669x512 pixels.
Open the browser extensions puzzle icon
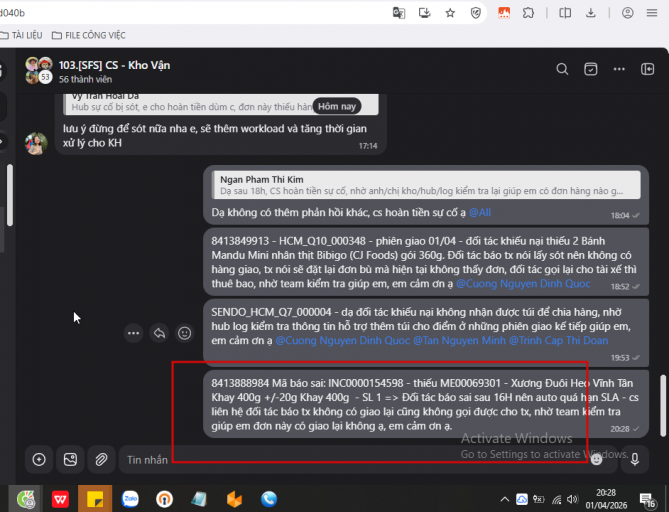coord(528,13)
